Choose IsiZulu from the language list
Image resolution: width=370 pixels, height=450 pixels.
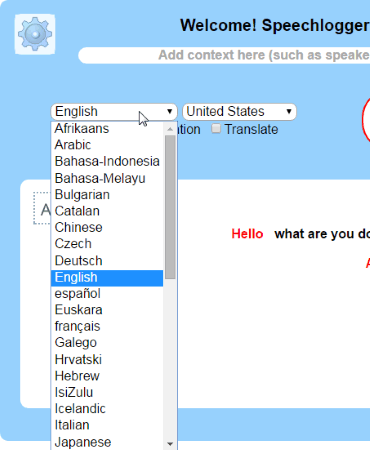[x=107, y=392]
